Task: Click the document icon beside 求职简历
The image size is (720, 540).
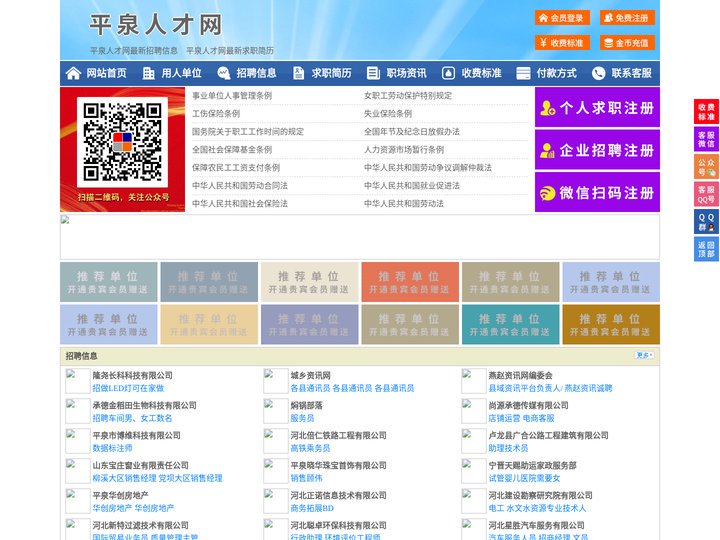Action: [298, 73]
